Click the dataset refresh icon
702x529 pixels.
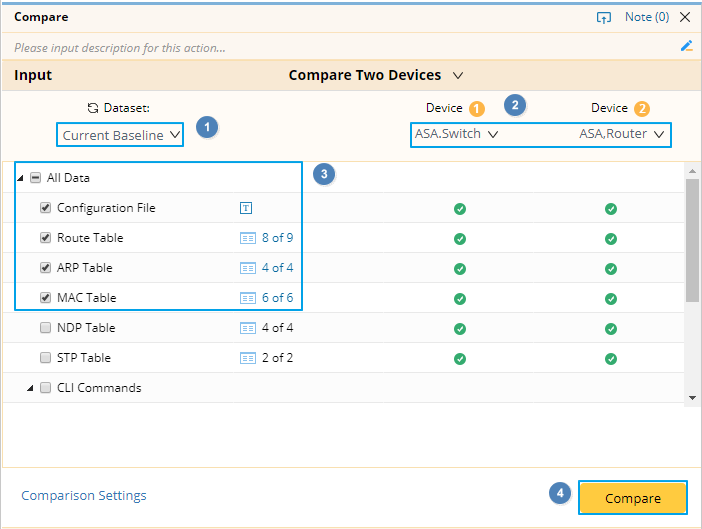pyautogui.click(x=93, y=108)
